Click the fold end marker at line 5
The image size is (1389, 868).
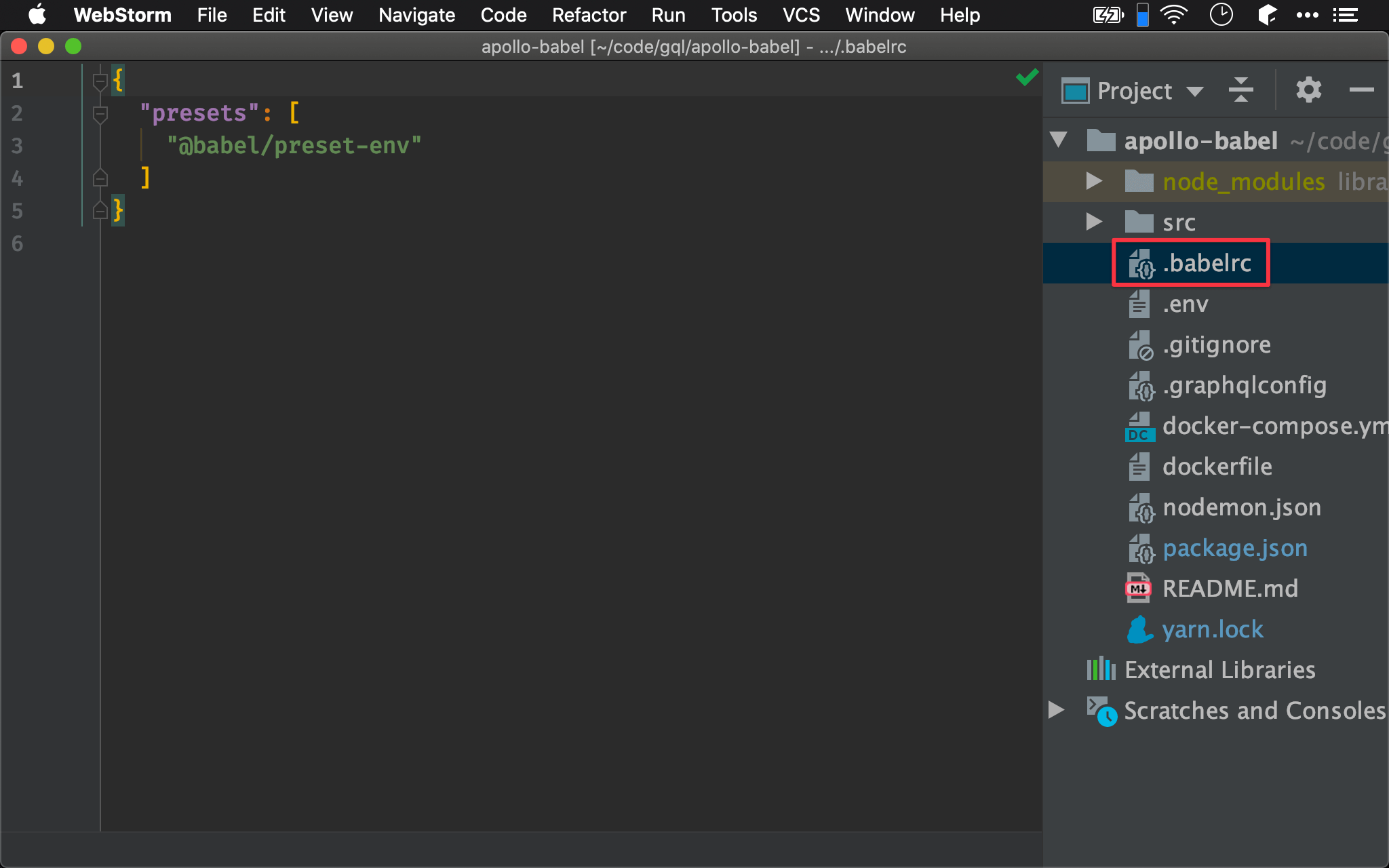point(100,210)
